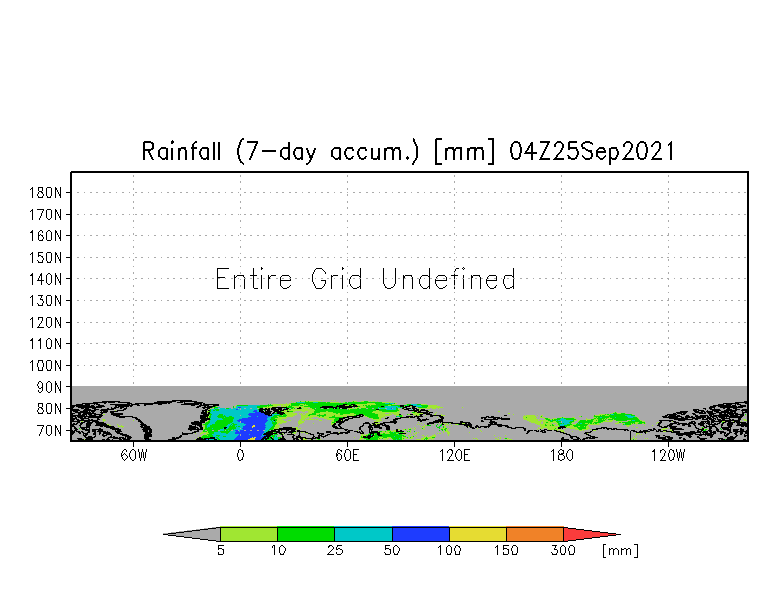784x612 pixels.
Task: Click the [mm] unit label beside colorbar
Action: [620, 550]
